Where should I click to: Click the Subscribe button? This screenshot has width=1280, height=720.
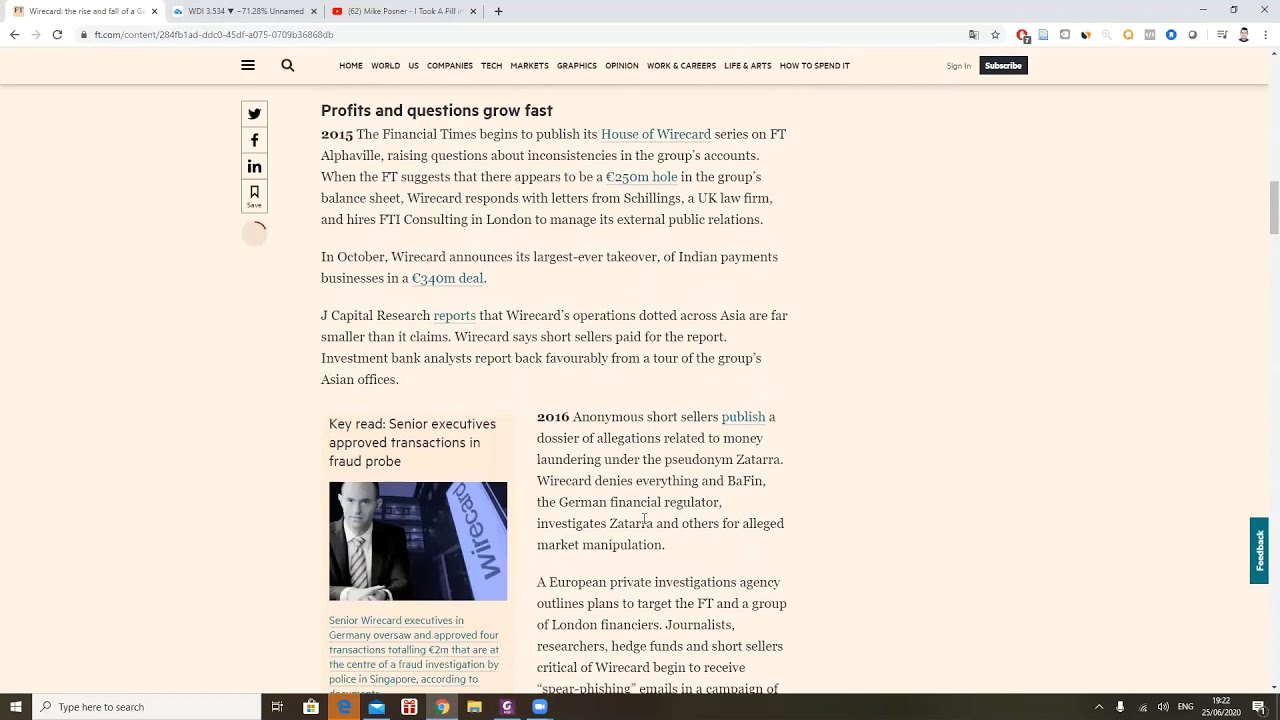(x=1003, y=66)
